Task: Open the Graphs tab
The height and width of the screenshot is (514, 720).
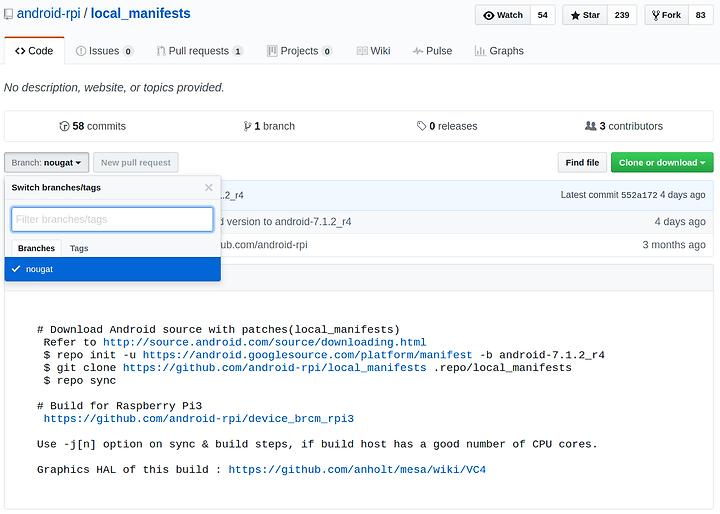Action: (499, 51)
